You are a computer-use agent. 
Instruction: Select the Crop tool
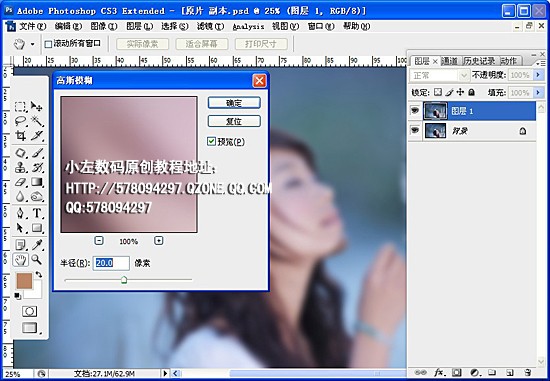tap(20, 135)
